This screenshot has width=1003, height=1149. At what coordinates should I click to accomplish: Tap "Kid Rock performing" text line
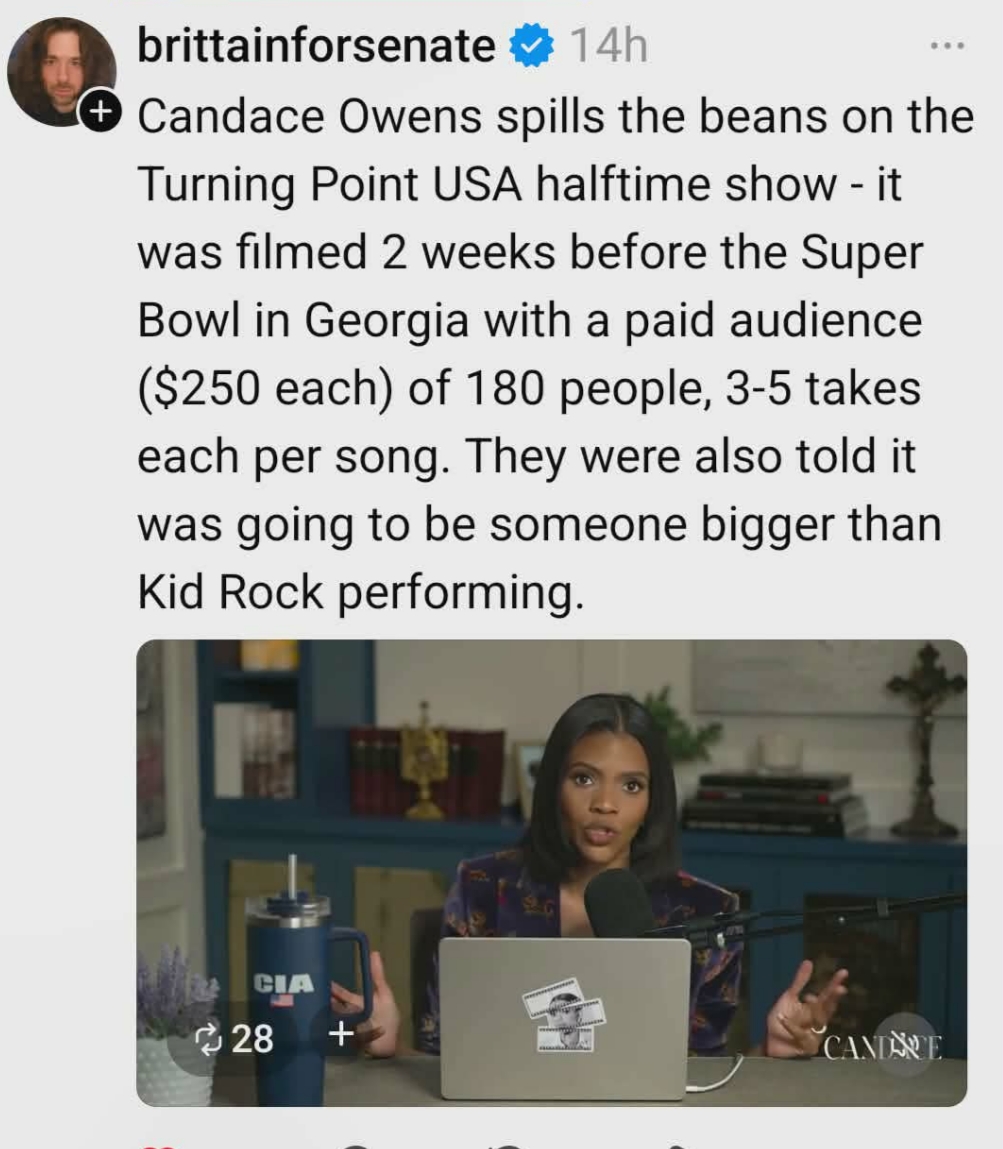[x=360, y=592]
